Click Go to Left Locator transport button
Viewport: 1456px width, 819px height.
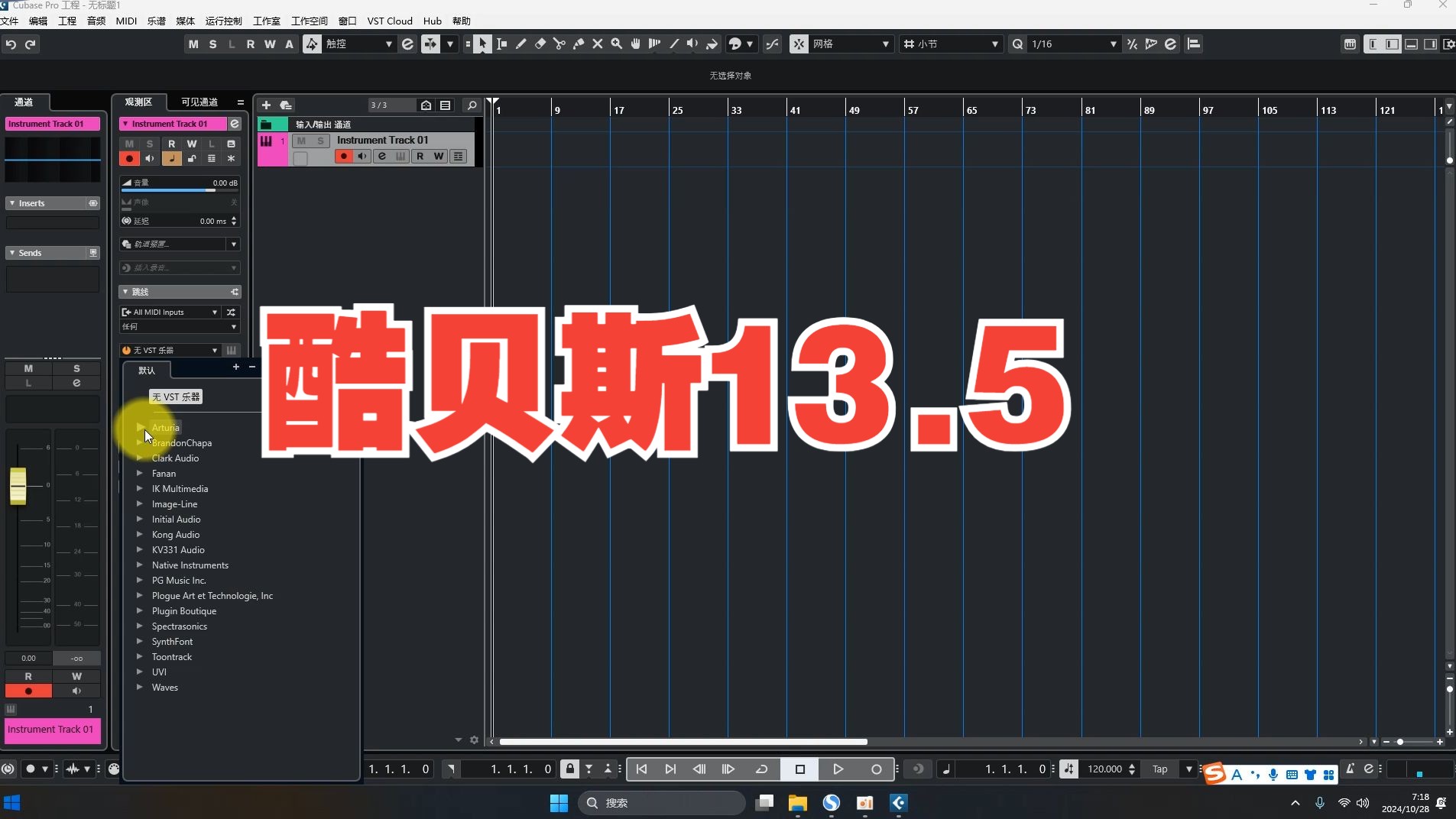click(641, 769)
